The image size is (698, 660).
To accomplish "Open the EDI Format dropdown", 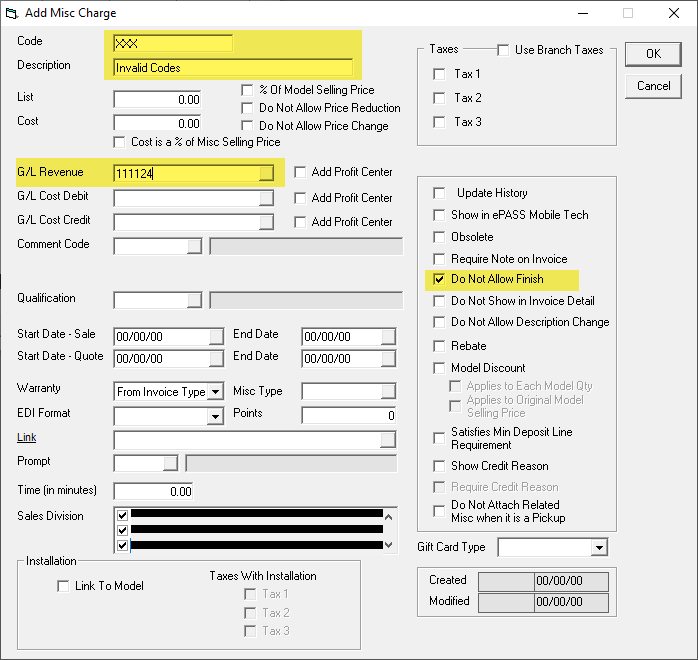I will click(x=215, y=416).
